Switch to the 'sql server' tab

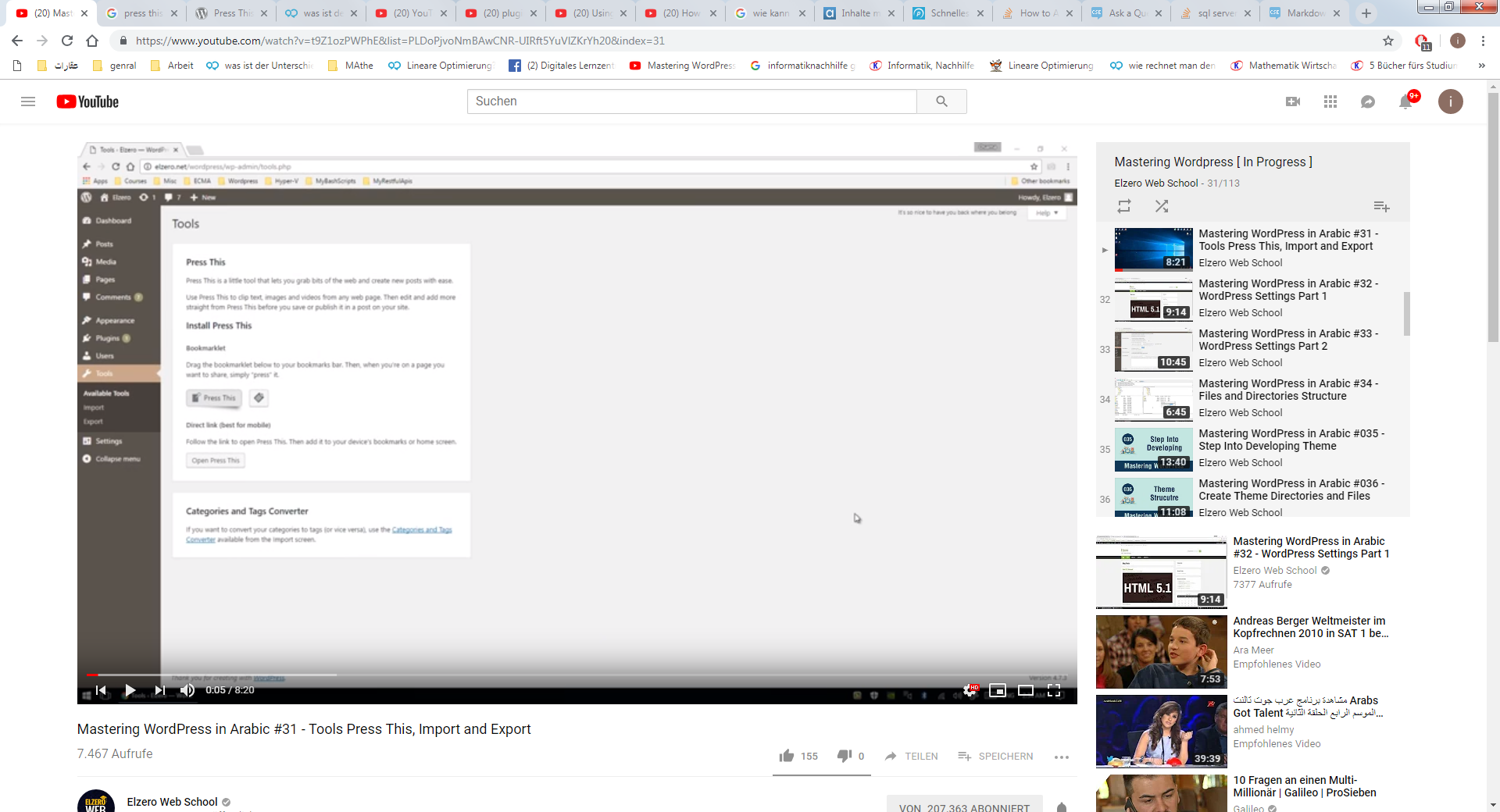click(x=1216, y=12)
